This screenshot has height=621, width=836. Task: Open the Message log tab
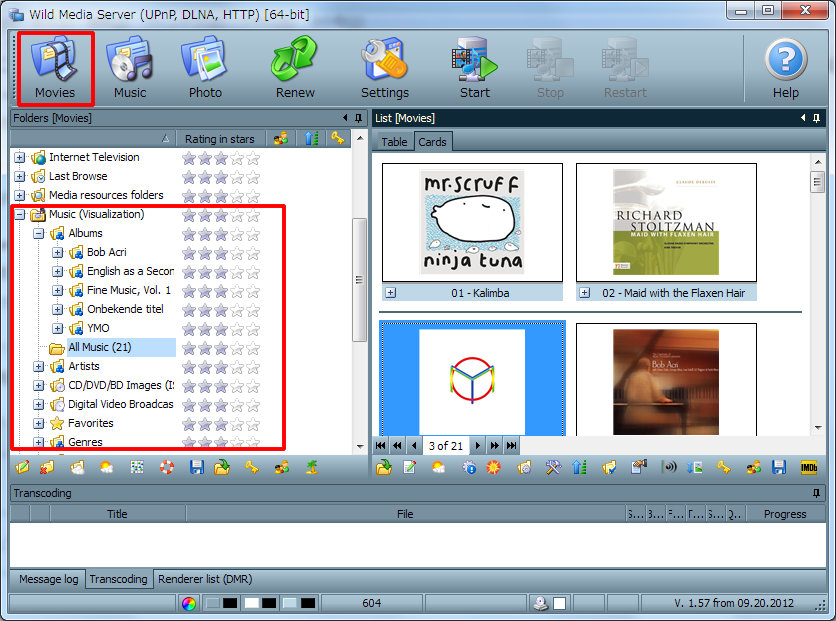coord(49,579)
